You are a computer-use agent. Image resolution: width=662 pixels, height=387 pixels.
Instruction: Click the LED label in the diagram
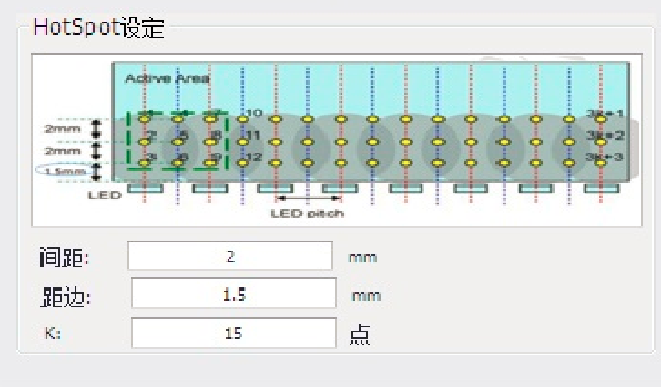click(104, 195)
